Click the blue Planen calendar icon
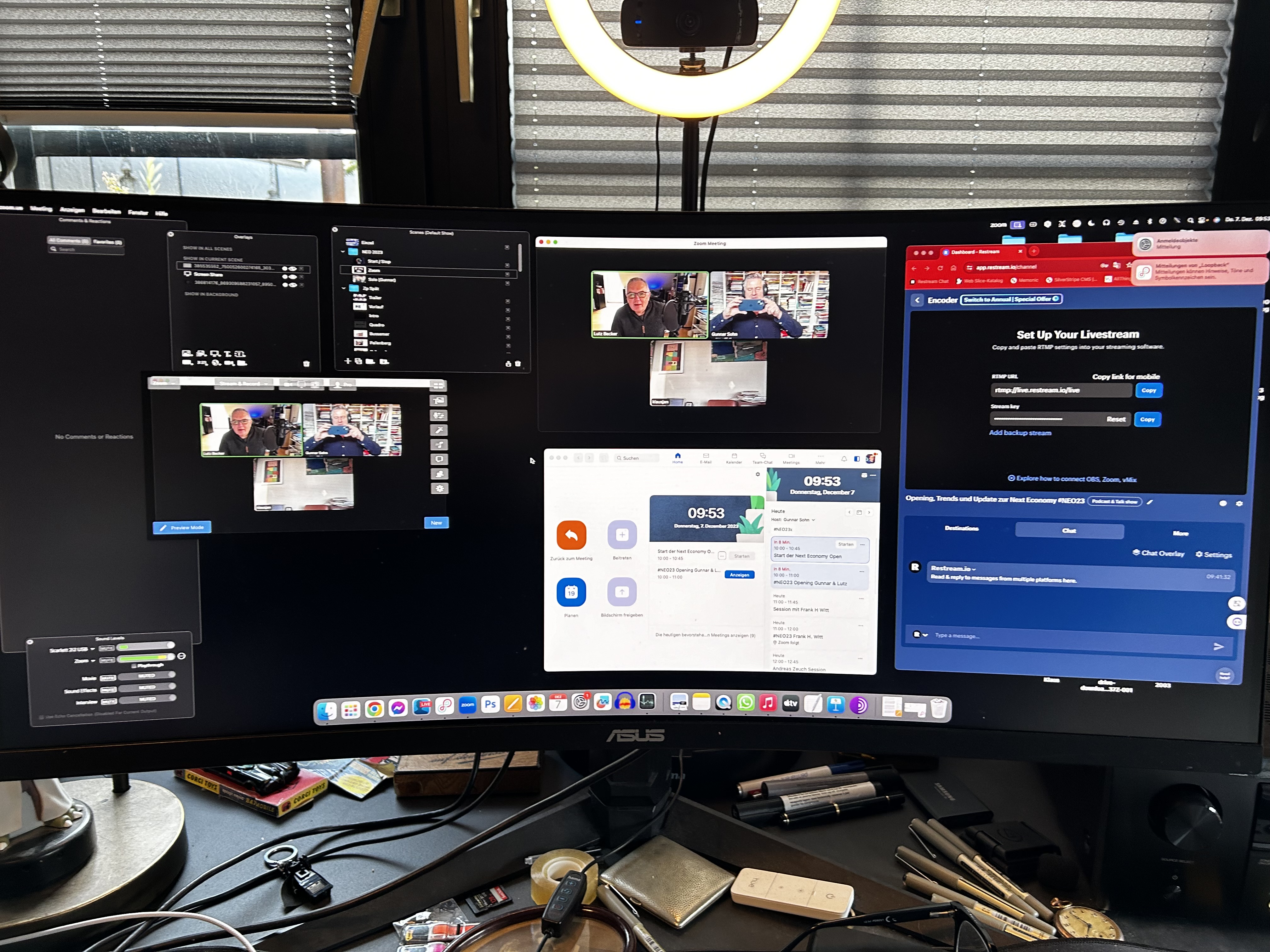Image resolution: width=1270 pixels, height=952 pixels. tap(571, 592)
